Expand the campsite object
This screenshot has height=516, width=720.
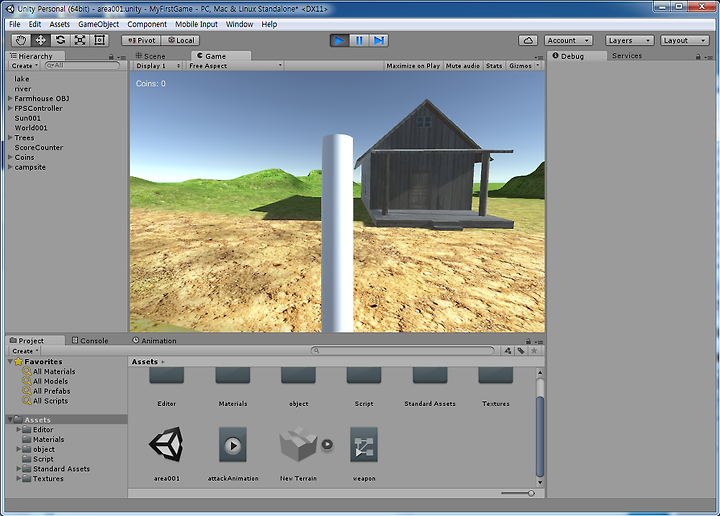10,167
